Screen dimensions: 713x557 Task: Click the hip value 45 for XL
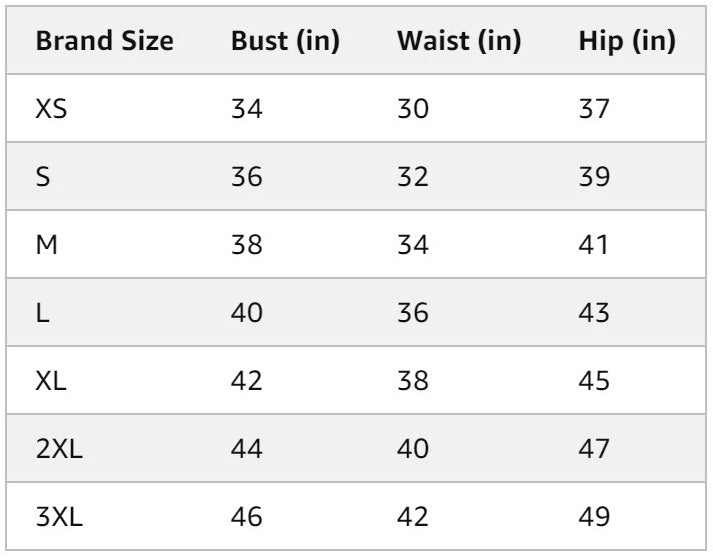[x=594, y=381]
